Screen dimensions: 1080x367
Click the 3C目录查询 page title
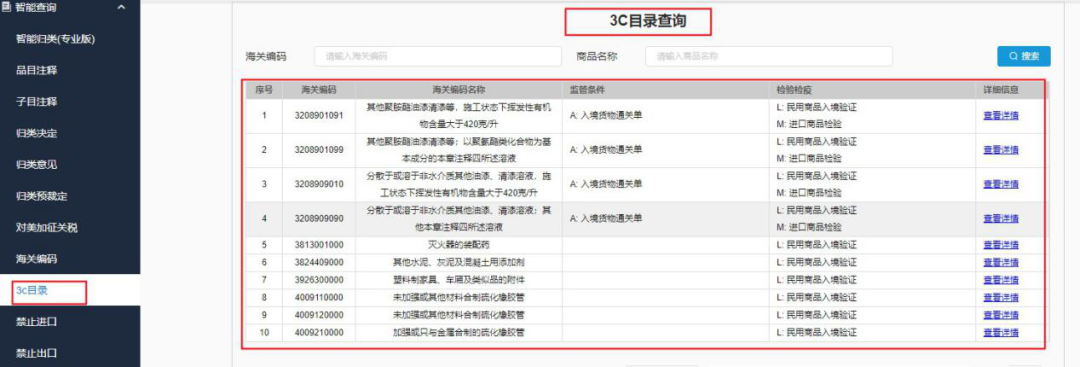(x=647, y=21)
